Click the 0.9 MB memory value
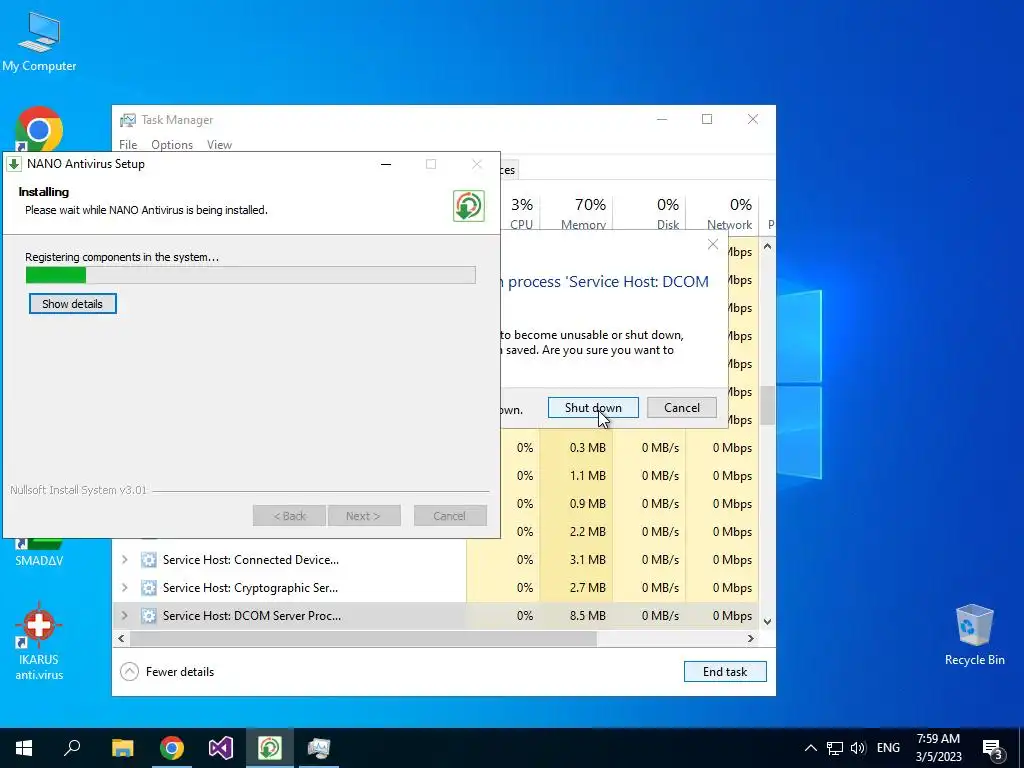The image size is (1024, 768). coord(588,504)
